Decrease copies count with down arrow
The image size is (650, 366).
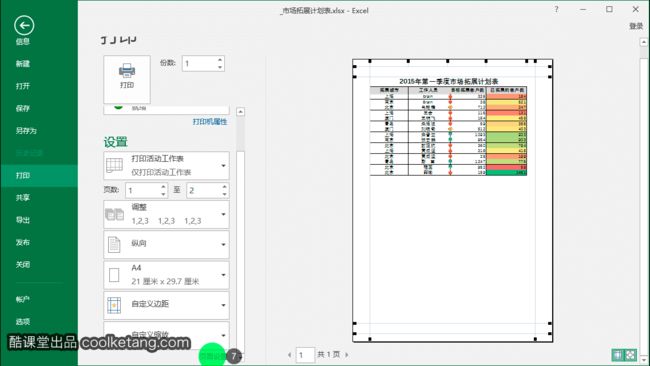(220, 67)
